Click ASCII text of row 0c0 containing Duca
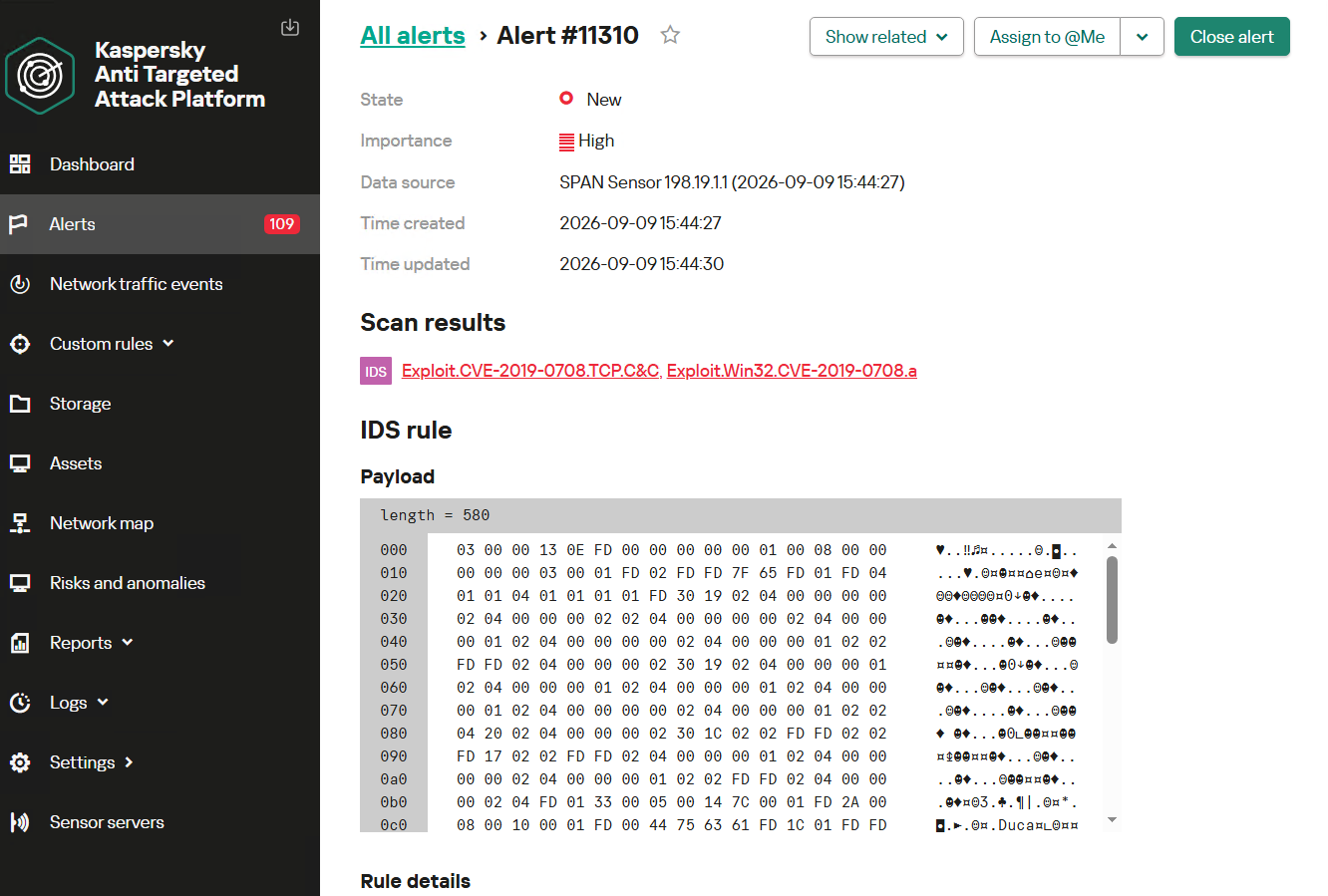 coord(1007,825)
